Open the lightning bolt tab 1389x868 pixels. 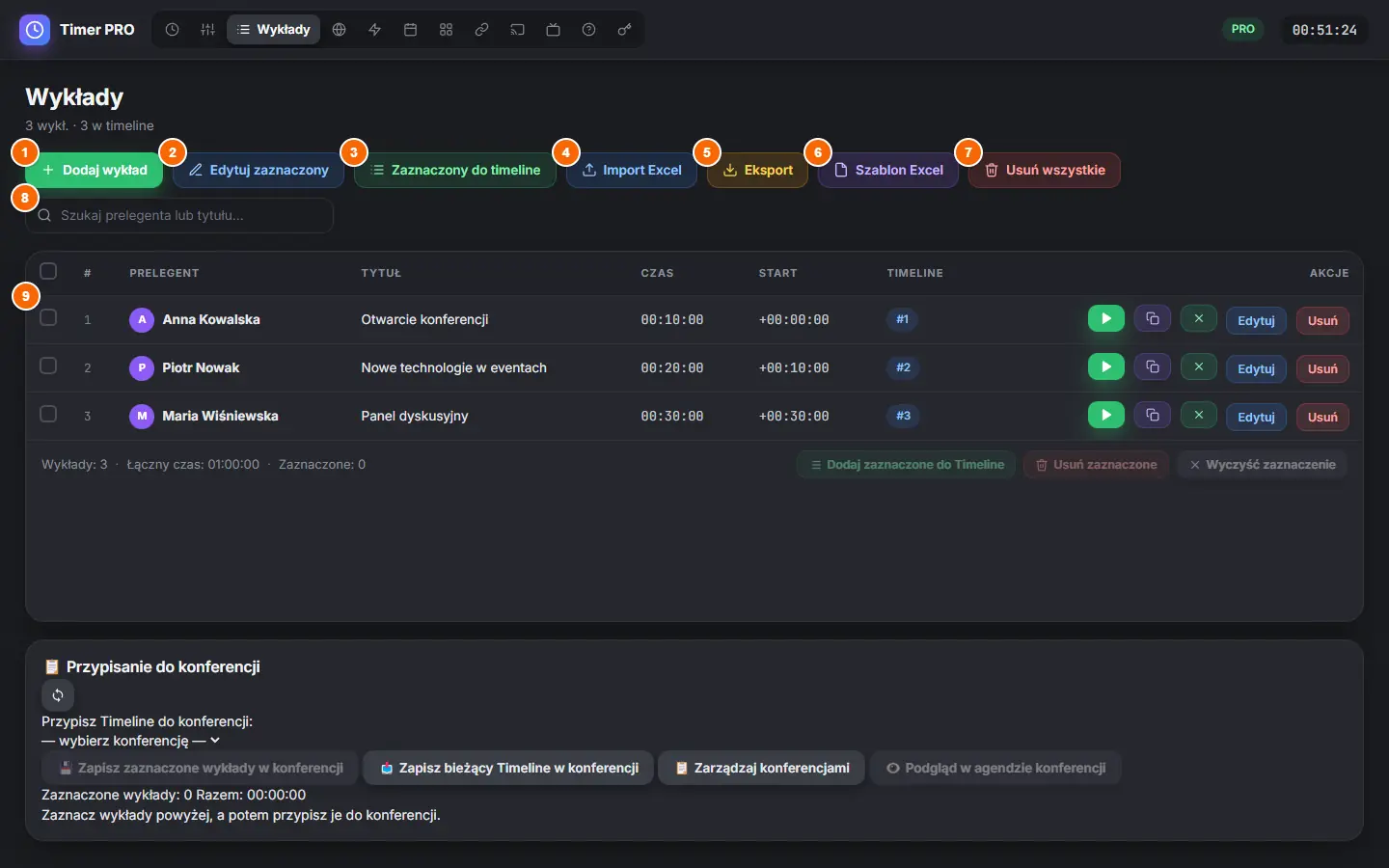pos(374,30)
